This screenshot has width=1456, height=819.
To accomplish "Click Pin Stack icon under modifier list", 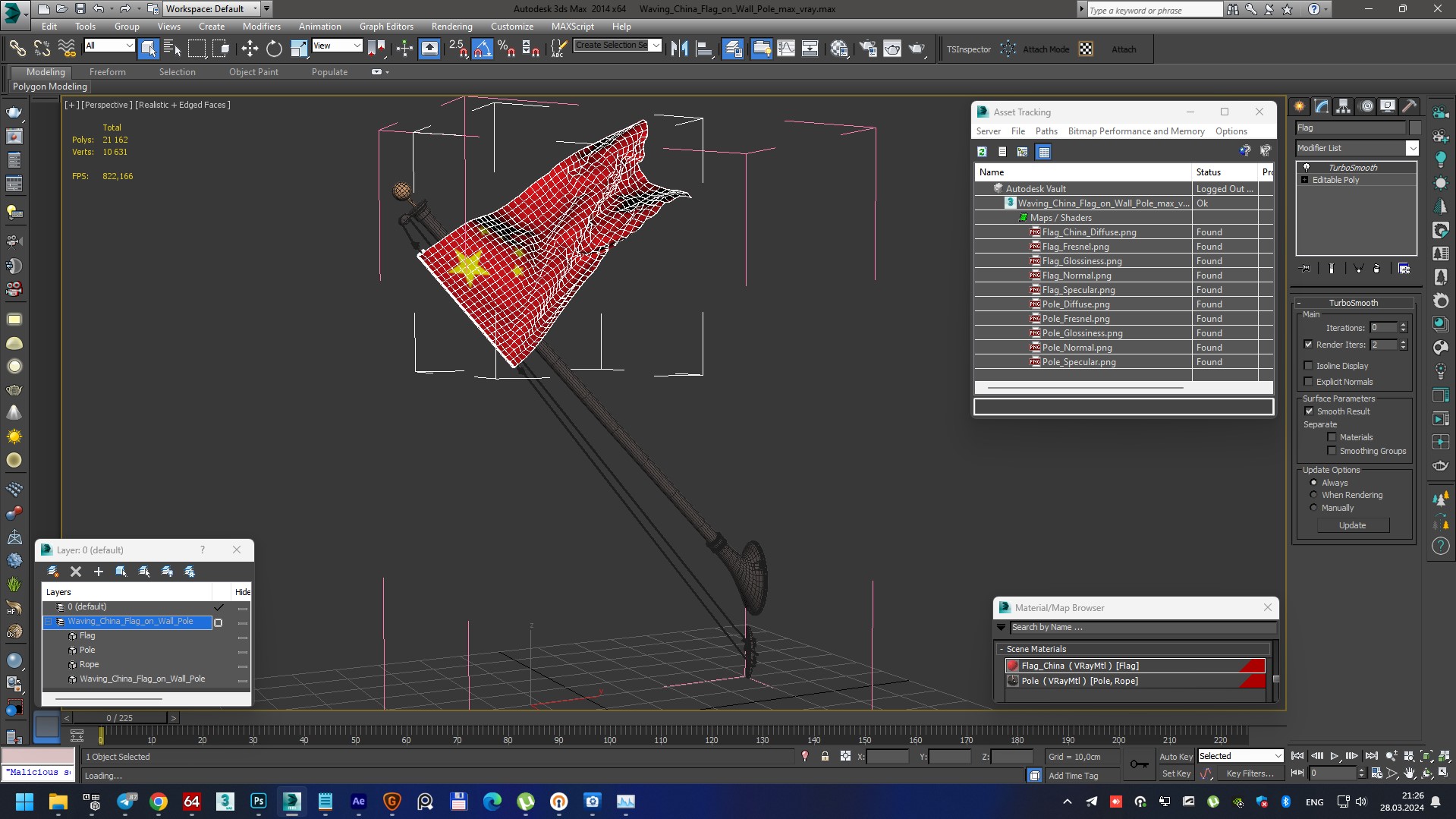I will click(x=1306, y=268).
